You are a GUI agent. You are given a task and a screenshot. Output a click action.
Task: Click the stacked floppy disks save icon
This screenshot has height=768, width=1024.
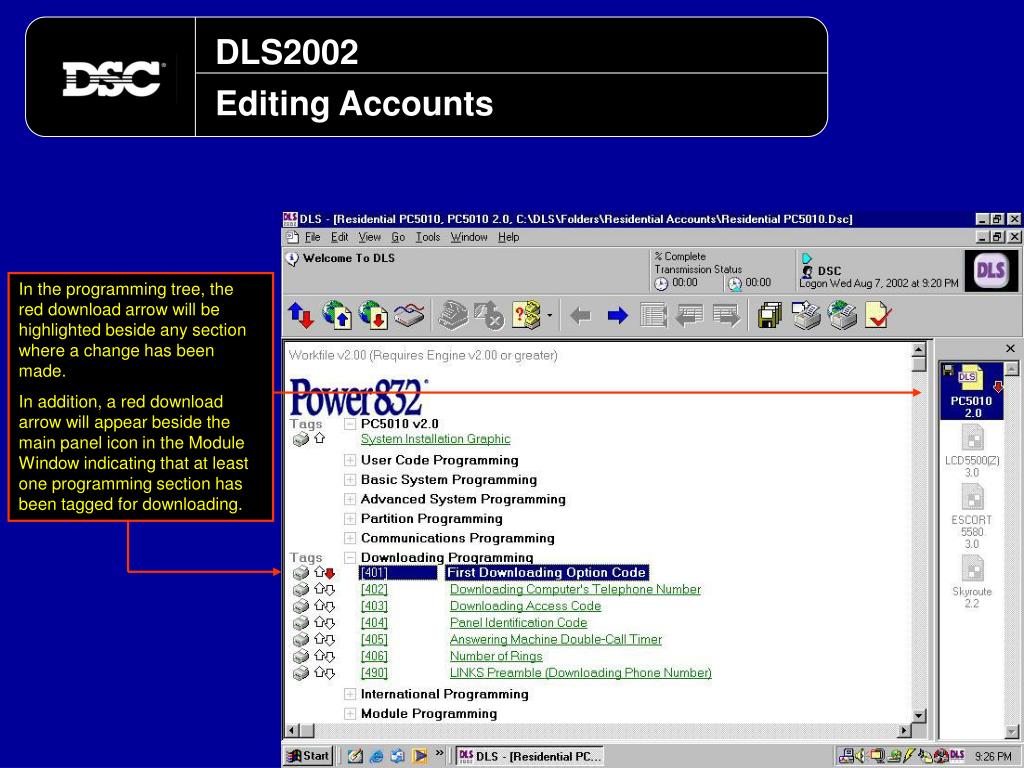[769, 315]
